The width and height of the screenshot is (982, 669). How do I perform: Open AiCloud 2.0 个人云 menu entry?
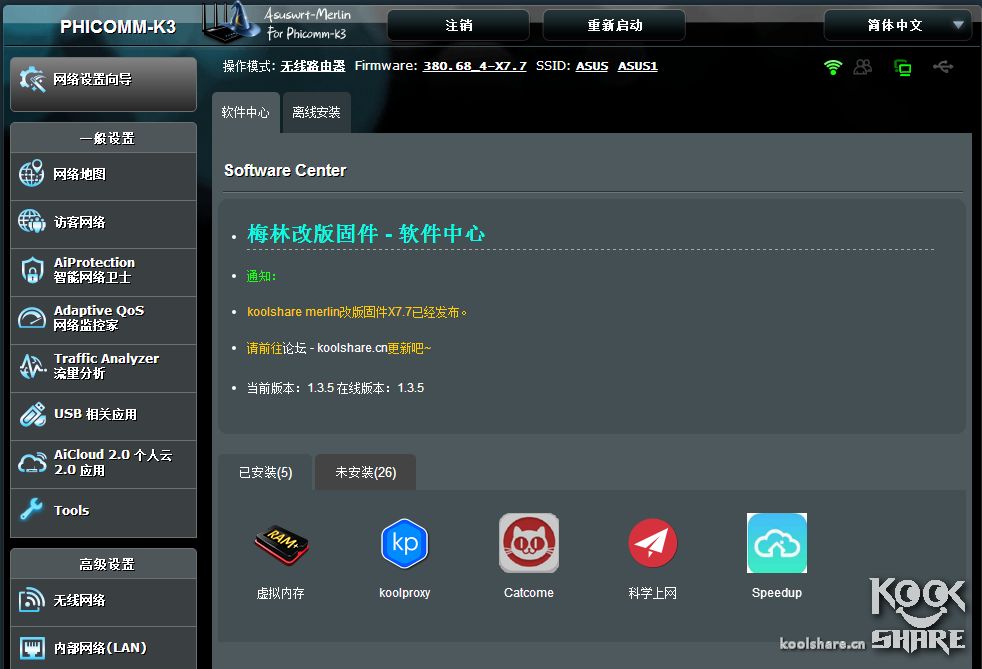[103, 465]
